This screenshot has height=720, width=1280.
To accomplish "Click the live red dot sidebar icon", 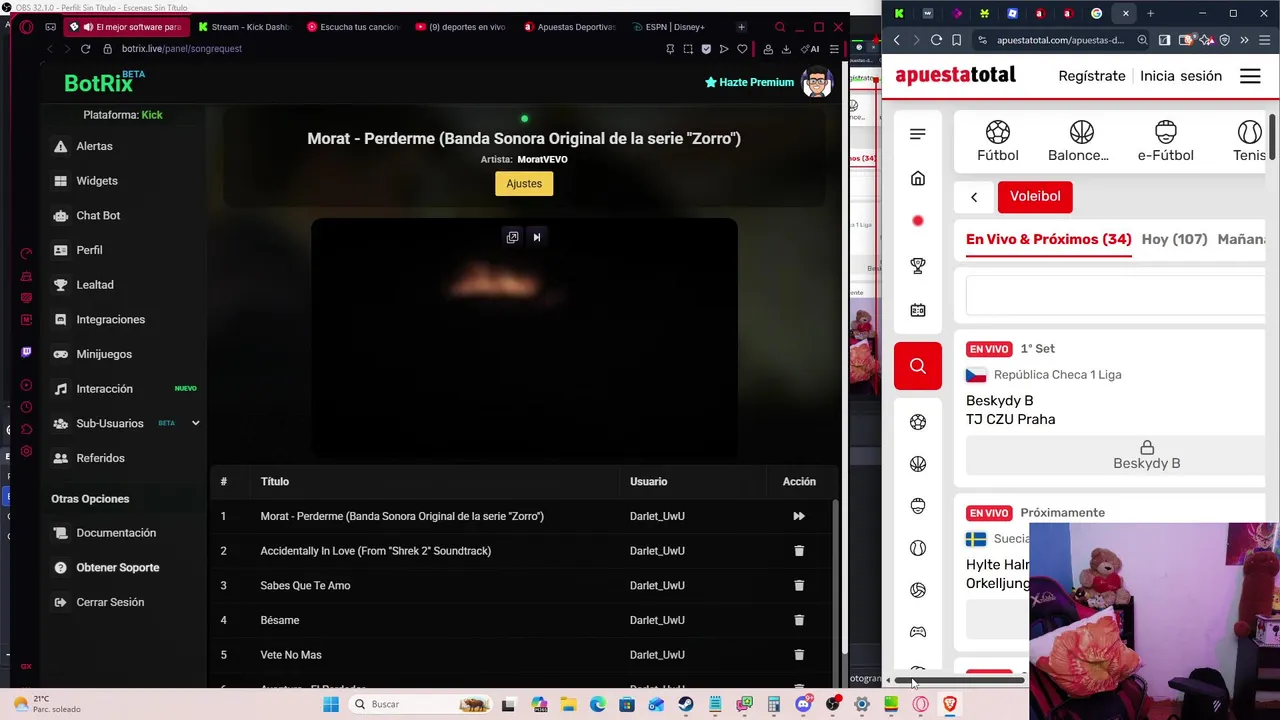I will 918,221.
